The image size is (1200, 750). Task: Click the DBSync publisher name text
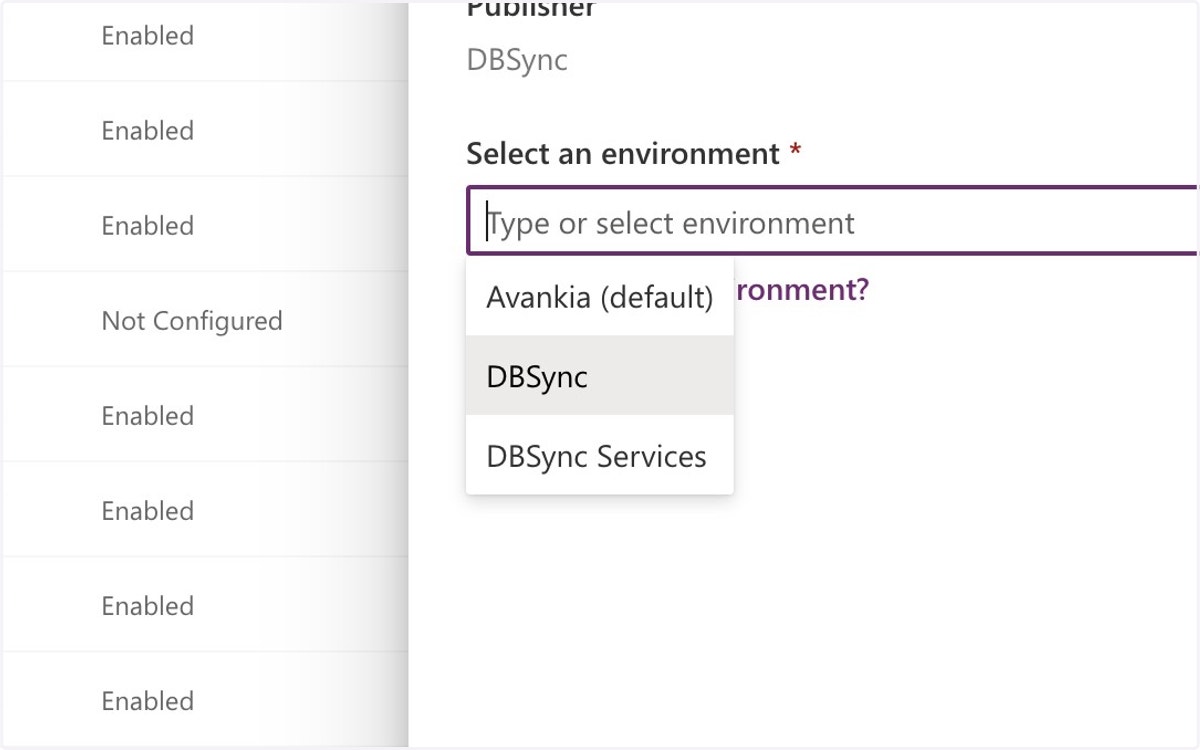tap(517, 59)
